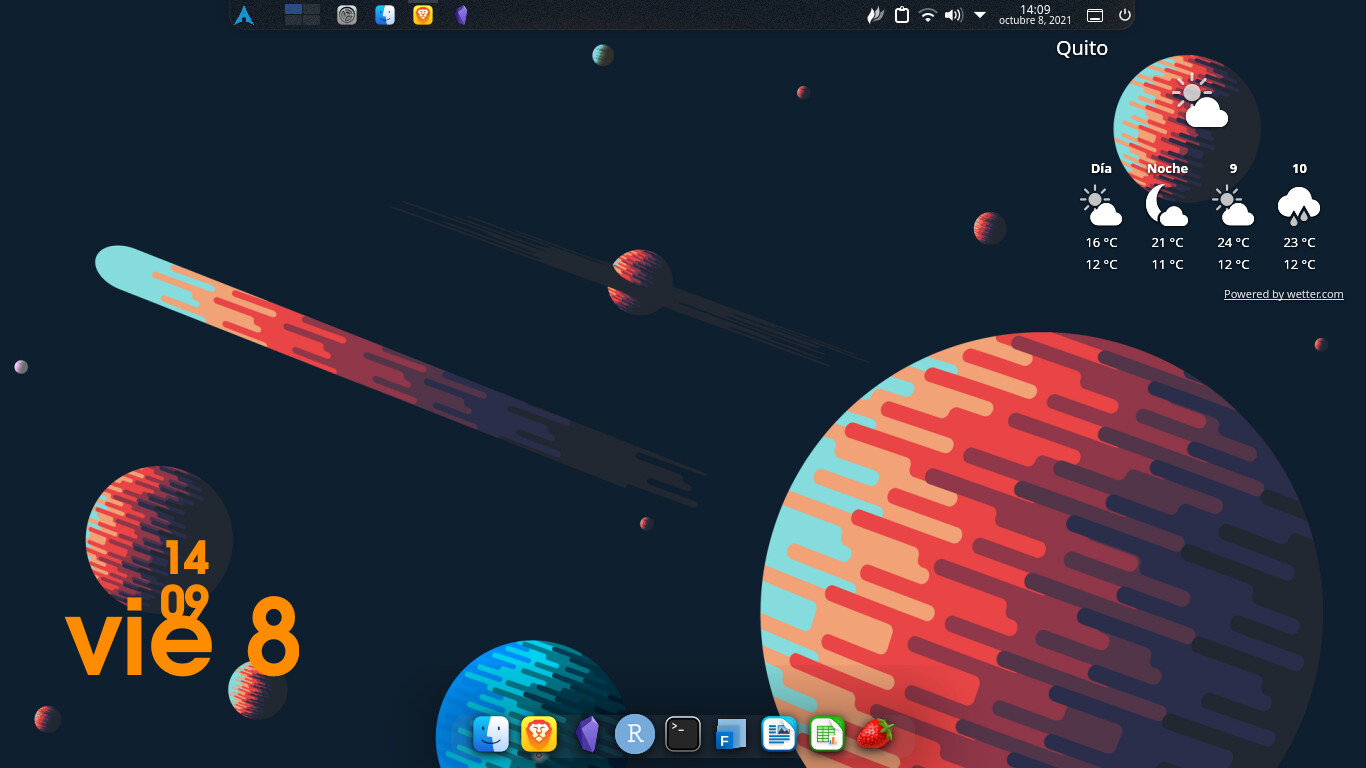Launch LibreOffice Writer from the dock
Image resolution: width=1366 pixels, height=768 pixels.
(778, 735)
